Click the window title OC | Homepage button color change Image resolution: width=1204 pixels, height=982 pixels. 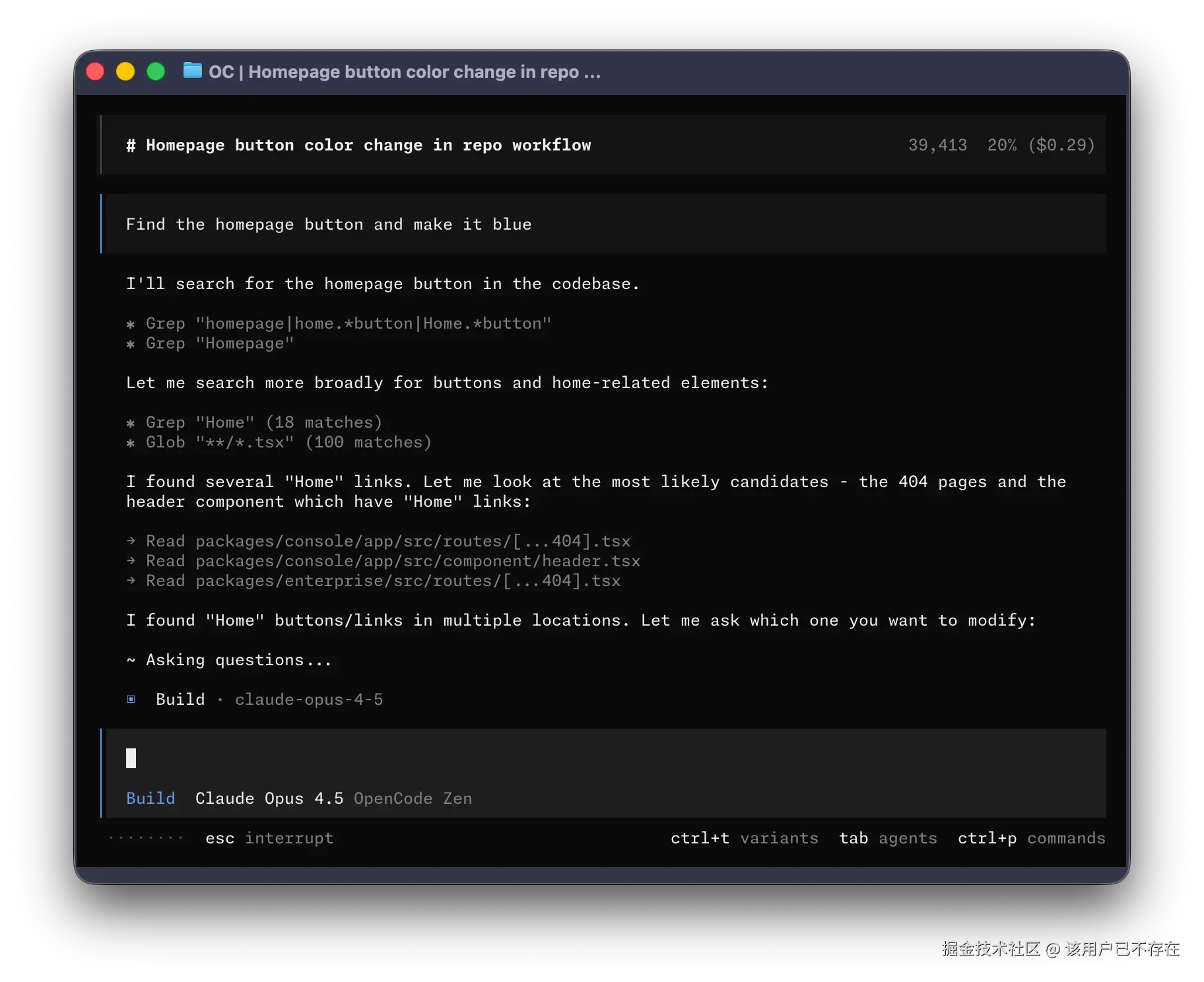click(405, 72)
